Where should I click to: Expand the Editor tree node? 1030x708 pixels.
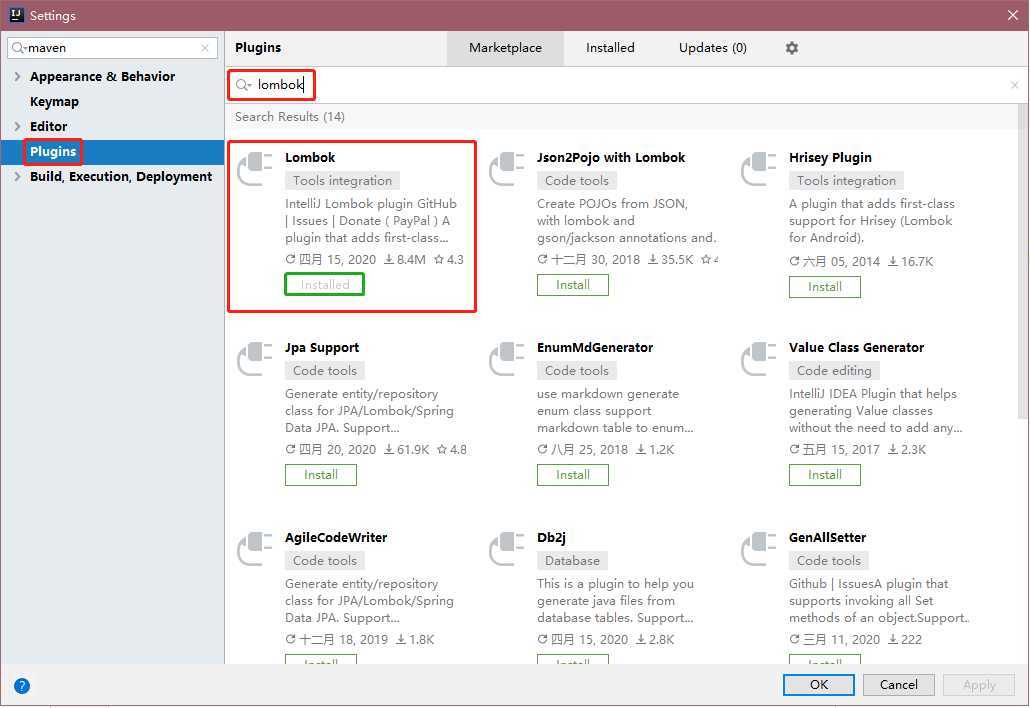[17, 126]
